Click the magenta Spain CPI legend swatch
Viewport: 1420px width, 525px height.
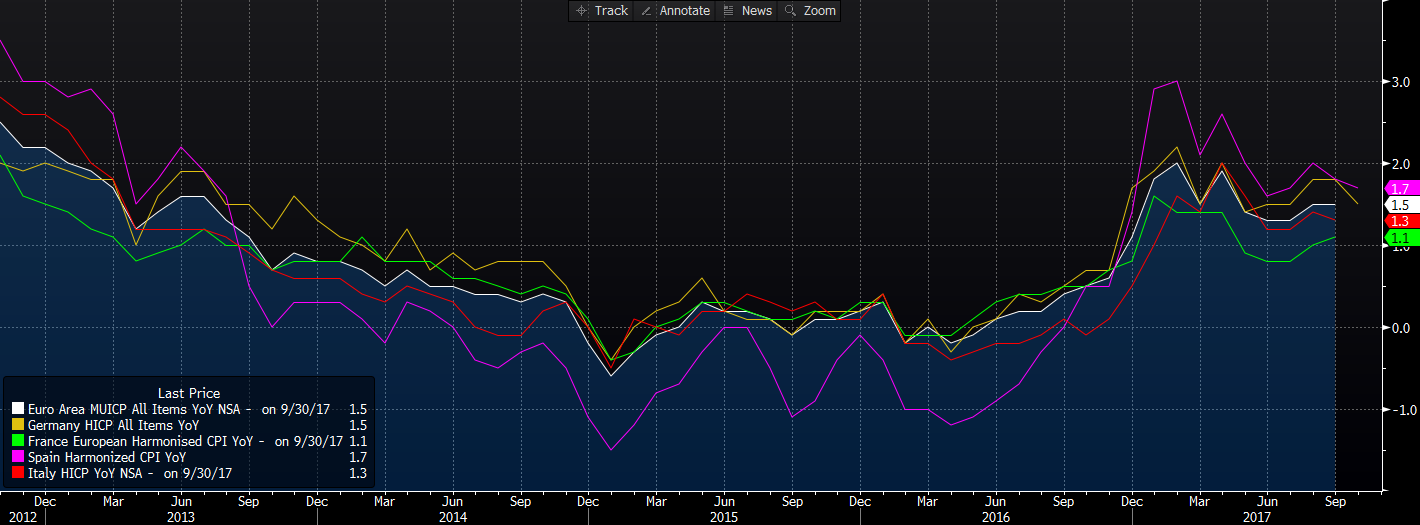[18, 457]
